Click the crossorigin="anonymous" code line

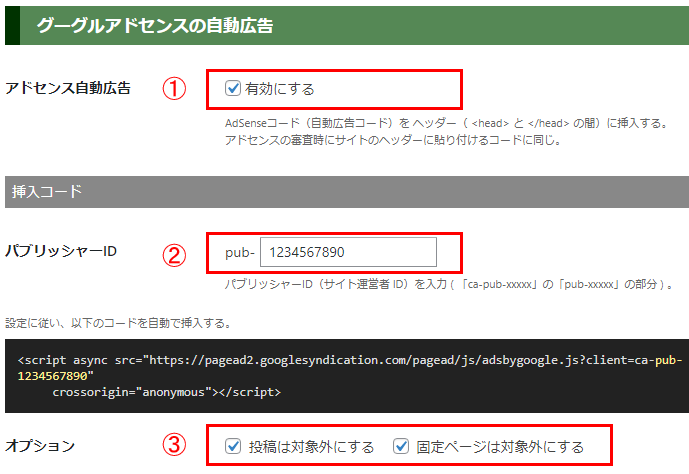(x=167, y=392)
